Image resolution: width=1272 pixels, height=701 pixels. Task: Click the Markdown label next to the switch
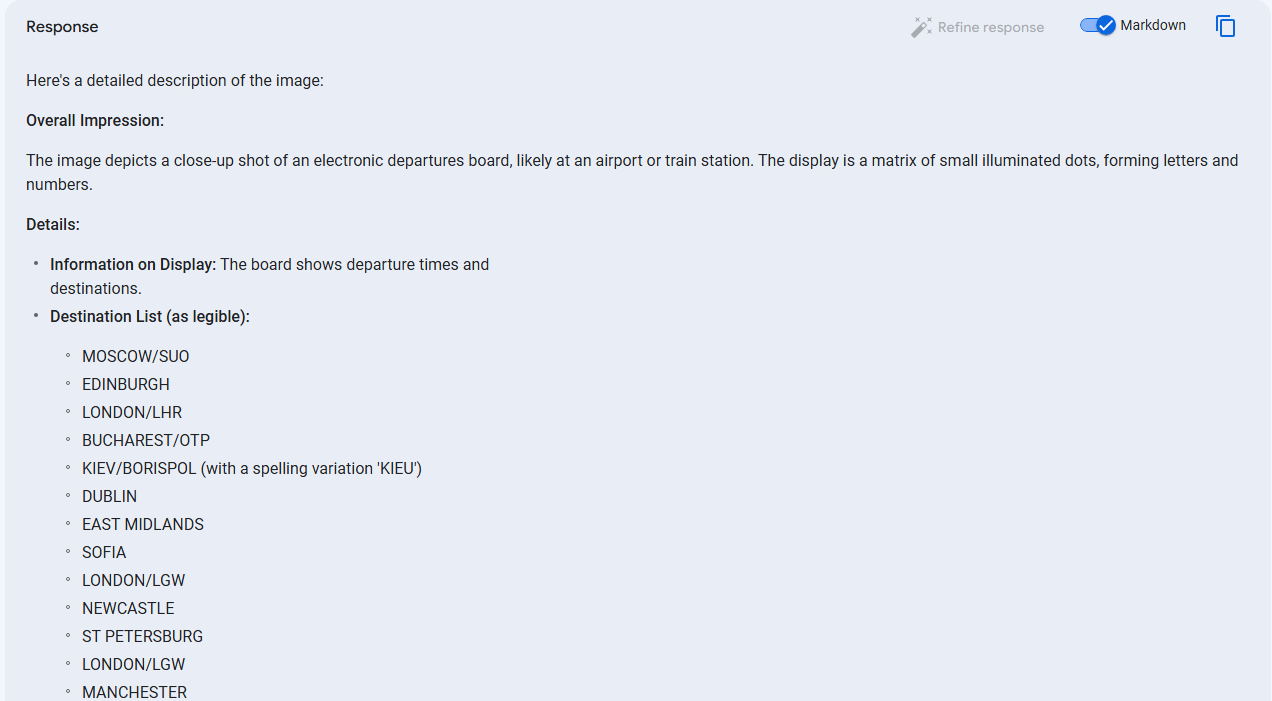(1153, 26)
